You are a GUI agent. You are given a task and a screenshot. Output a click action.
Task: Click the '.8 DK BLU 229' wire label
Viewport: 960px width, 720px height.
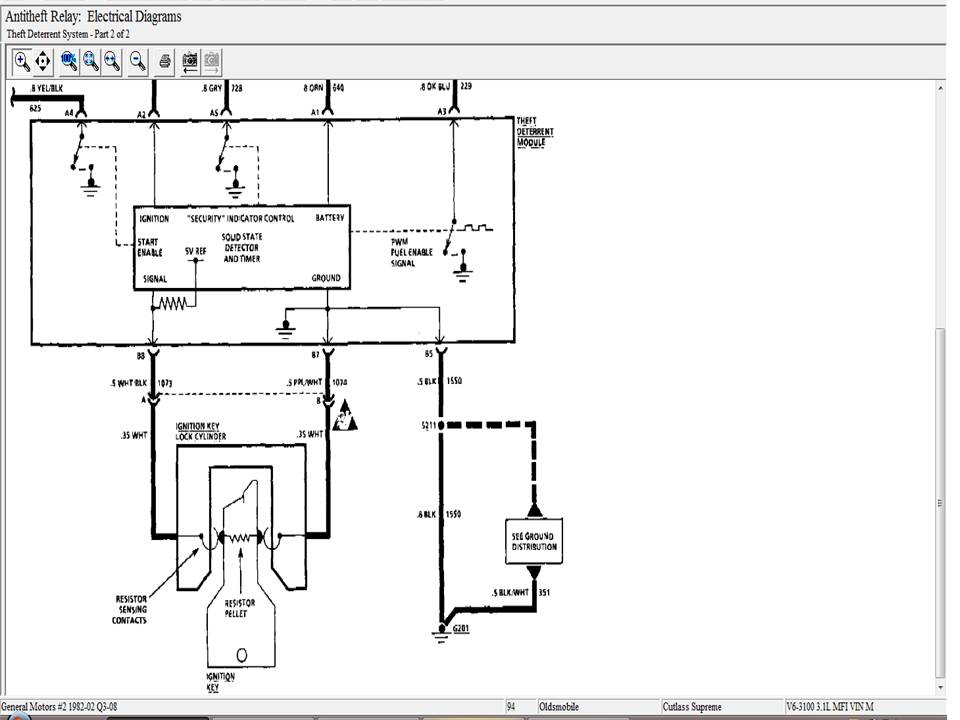pos(446,86)
